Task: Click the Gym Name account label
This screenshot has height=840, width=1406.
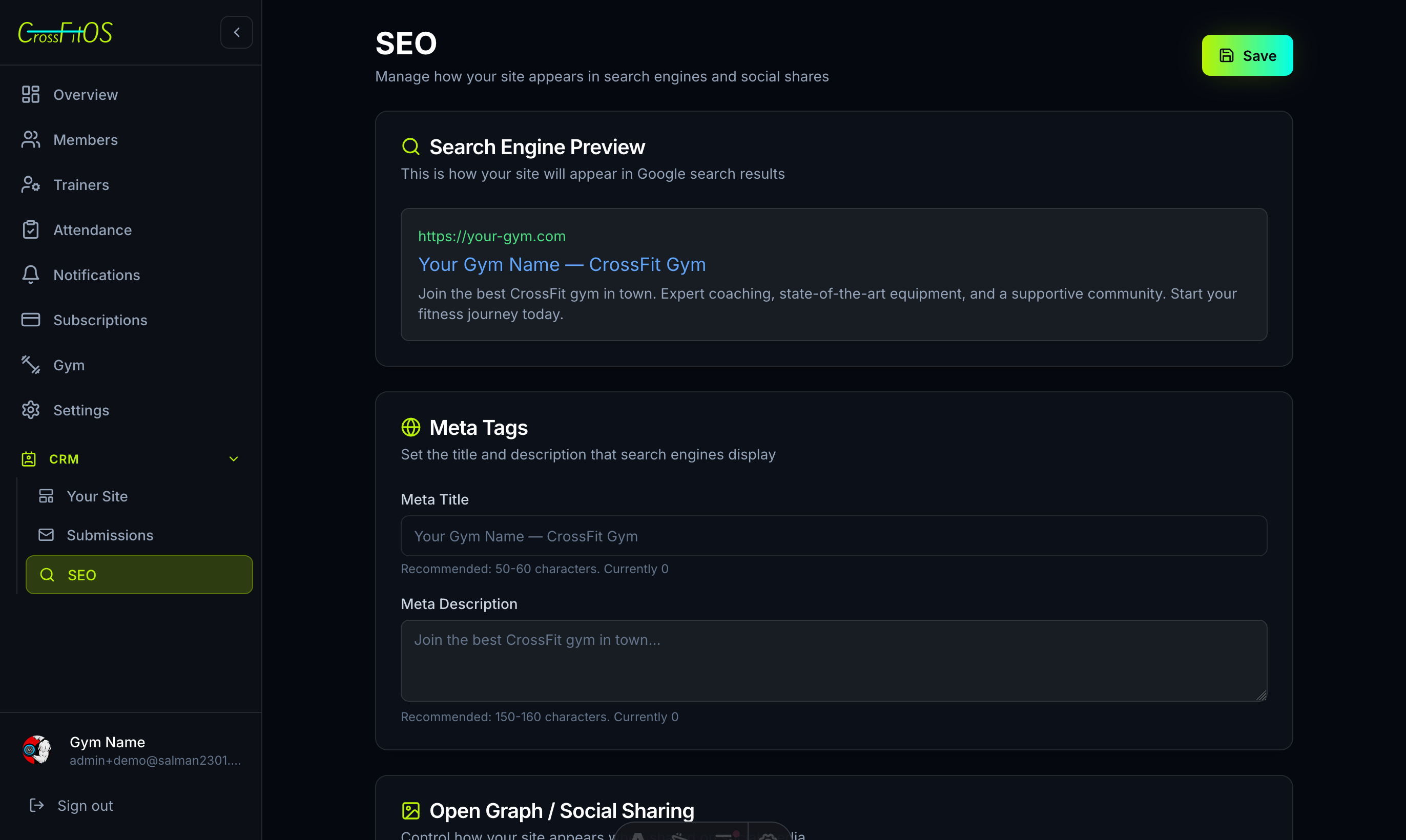Action: click(107, 742)
